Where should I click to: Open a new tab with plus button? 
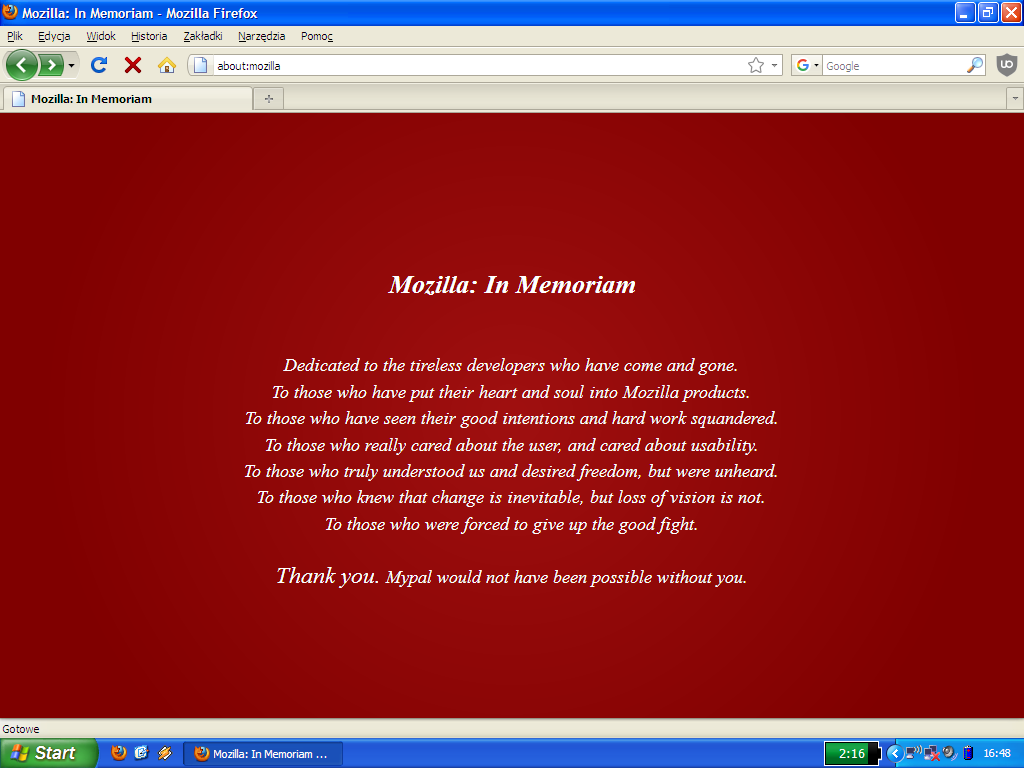268,99
